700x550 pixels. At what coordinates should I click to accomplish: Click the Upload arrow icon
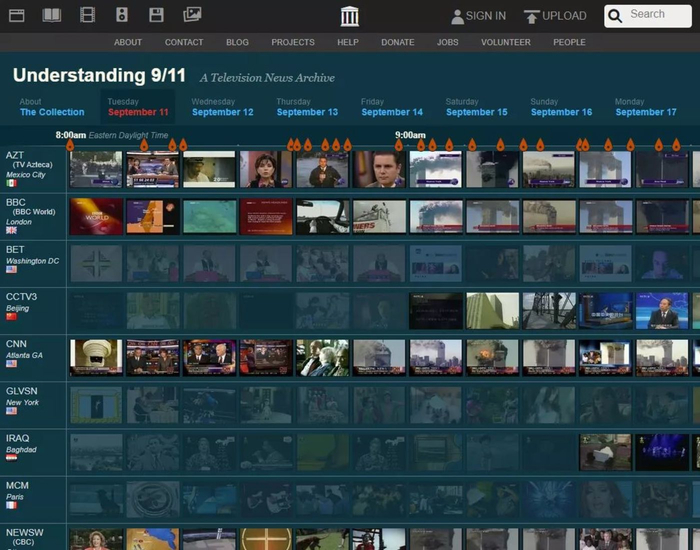click(x=532, y=16)
